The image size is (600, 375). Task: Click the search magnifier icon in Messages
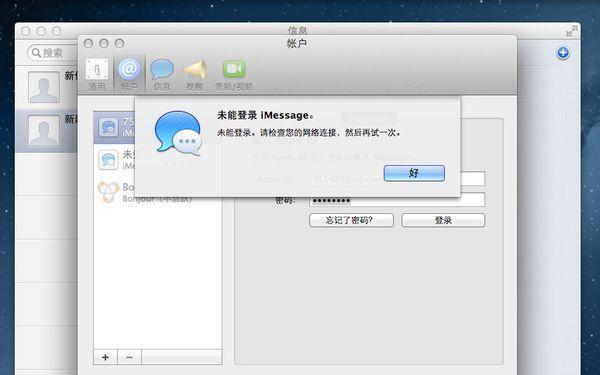click(x=36, y=52)
